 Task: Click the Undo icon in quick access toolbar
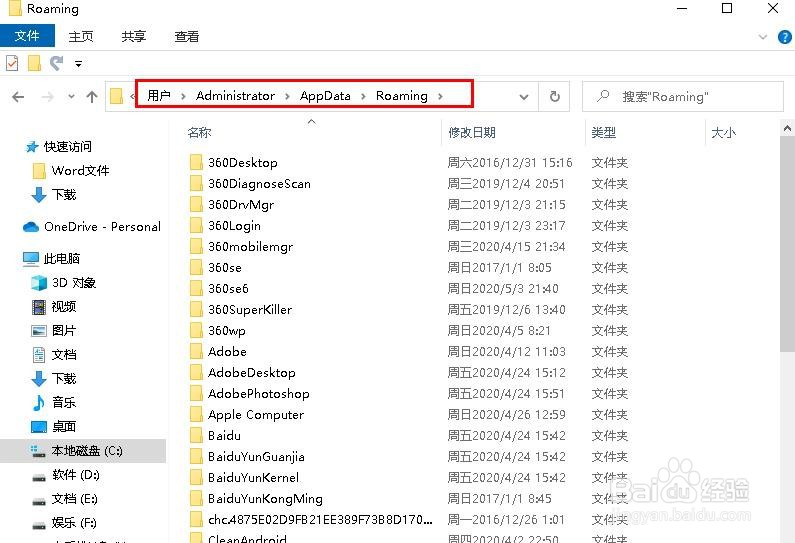[56, 63]
